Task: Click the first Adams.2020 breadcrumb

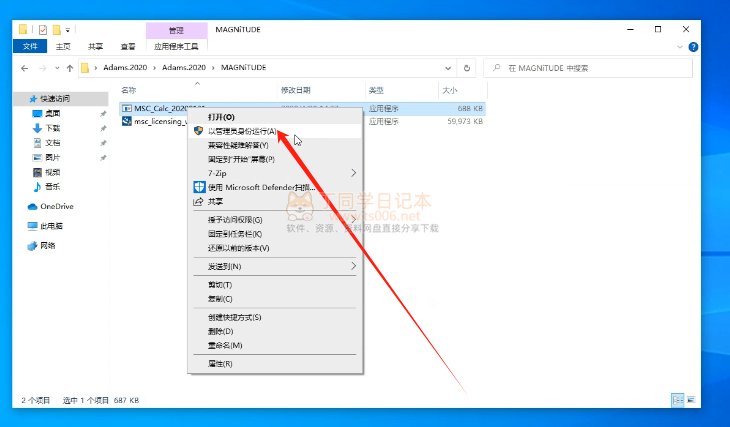Action: point(125,68)
